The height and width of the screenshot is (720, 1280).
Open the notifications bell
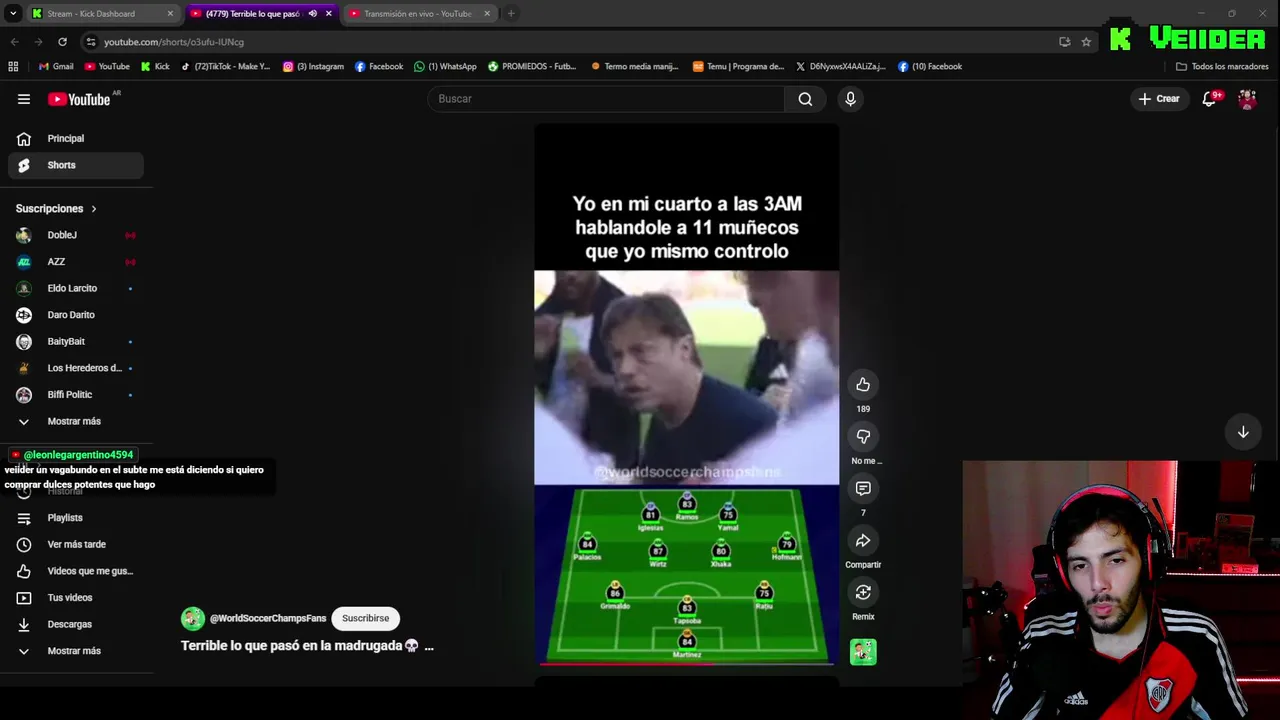coord(1210,99)
